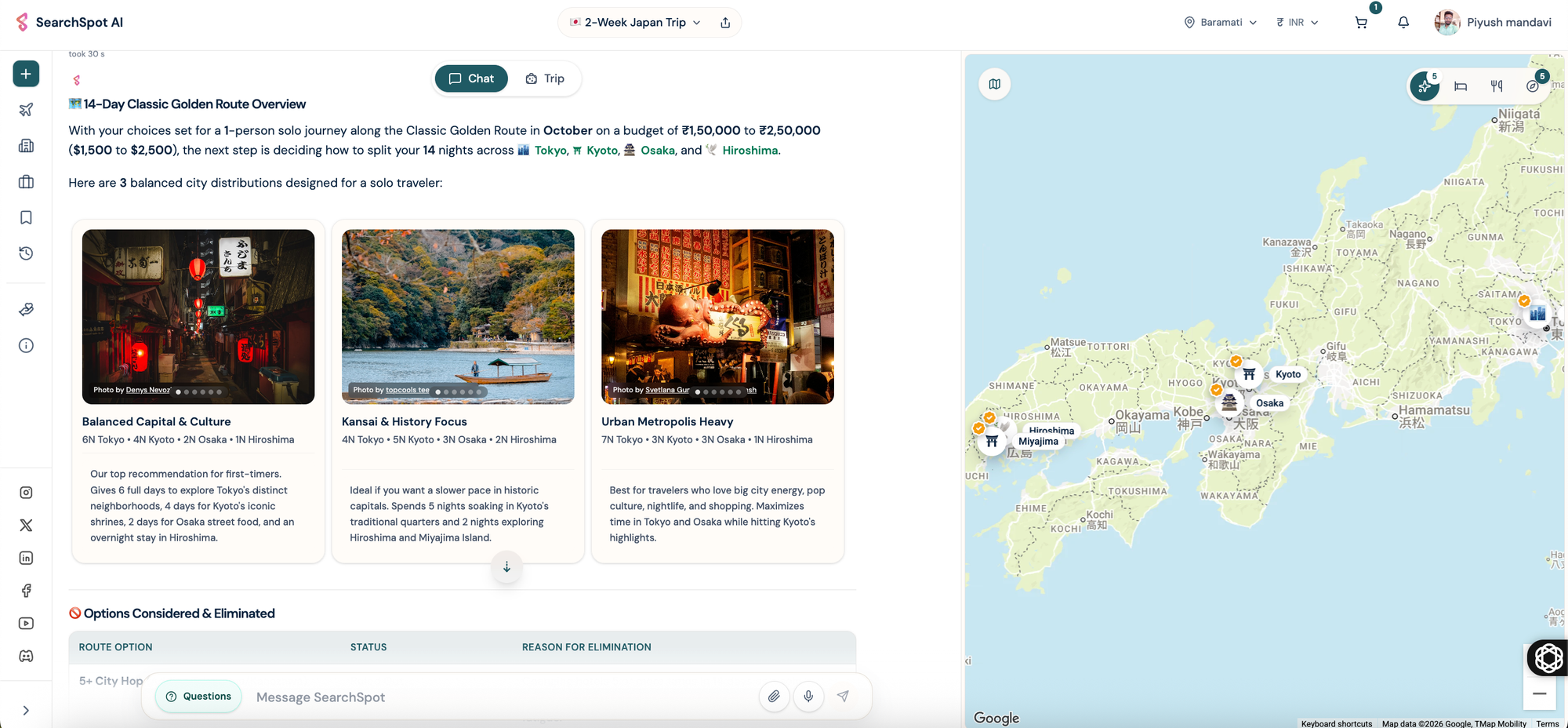Zoom out the map with minus button

pos(1540,693)
